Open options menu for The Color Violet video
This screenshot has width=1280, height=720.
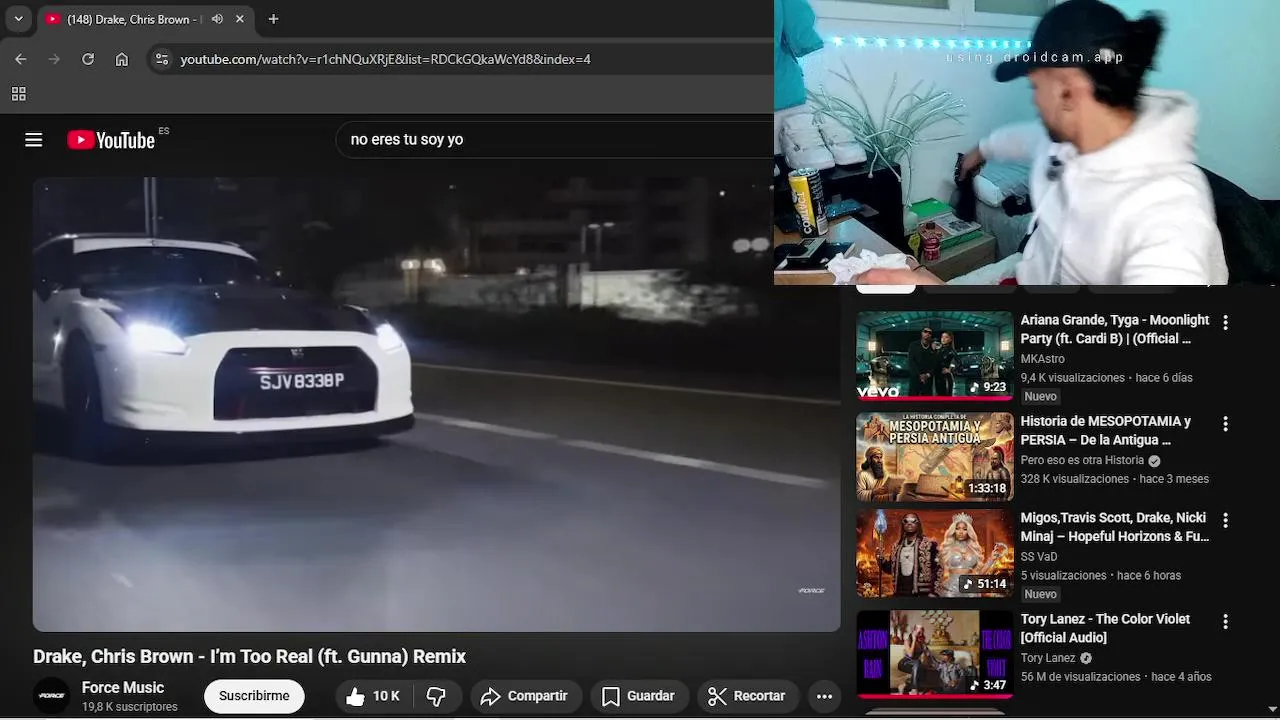pyautogui.click(x=1225, y=621)
